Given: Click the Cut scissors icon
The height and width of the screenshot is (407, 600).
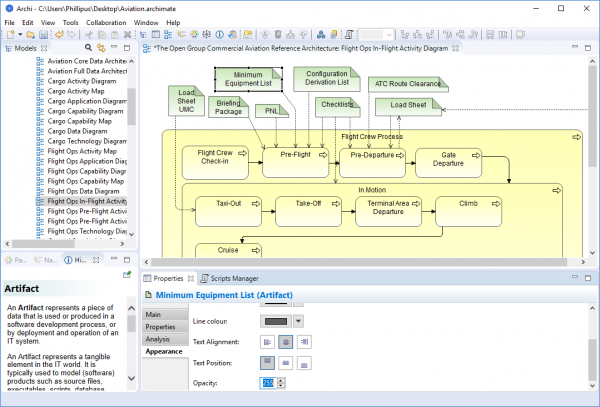Looking at the screenshot, I should 89,35.
